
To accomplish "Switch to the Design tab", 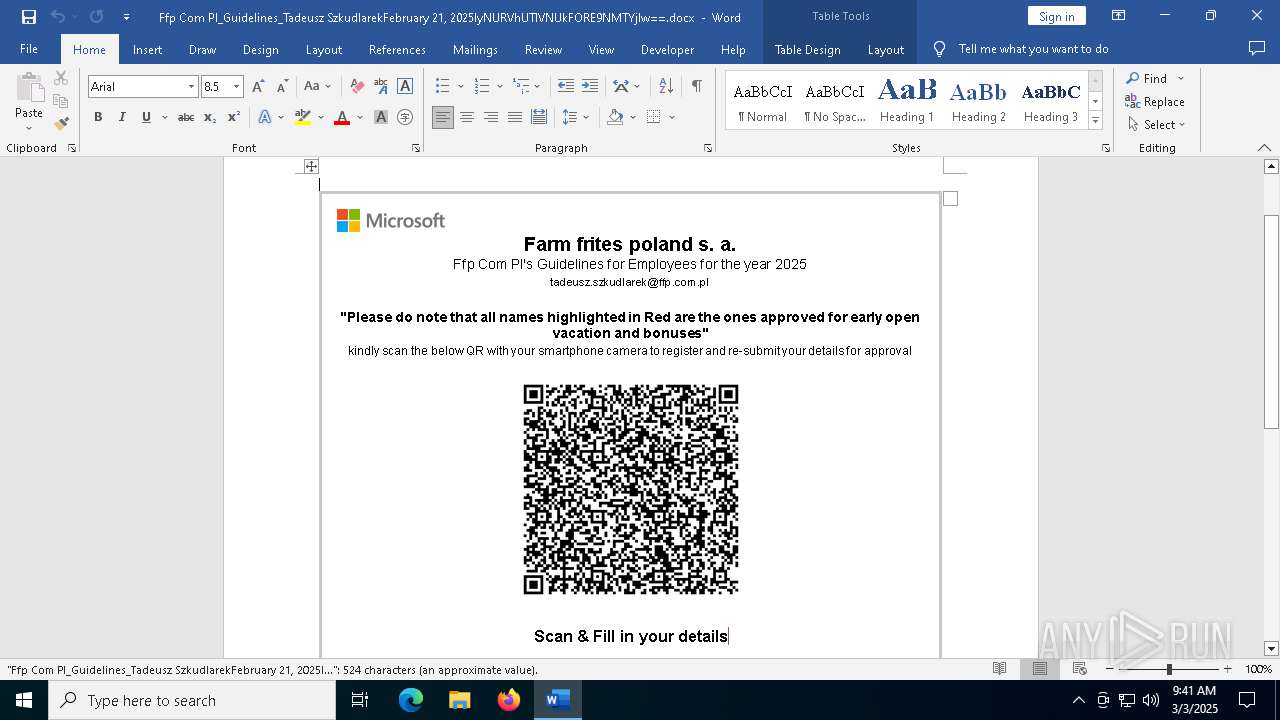I will pyautogui.click(x=260, y=49).
